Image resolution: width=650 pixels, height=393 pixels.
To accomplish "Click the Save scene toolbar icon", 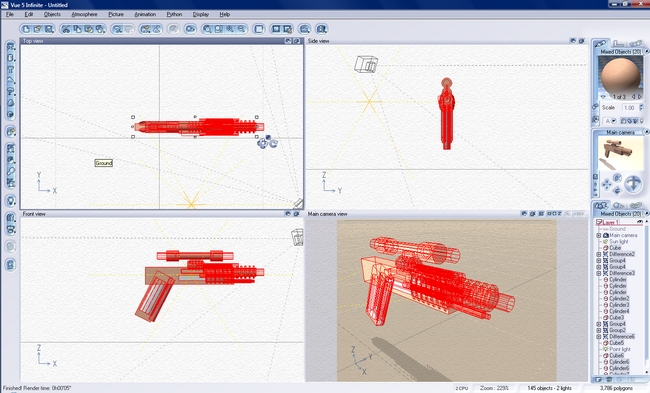I will pos(49,29).
